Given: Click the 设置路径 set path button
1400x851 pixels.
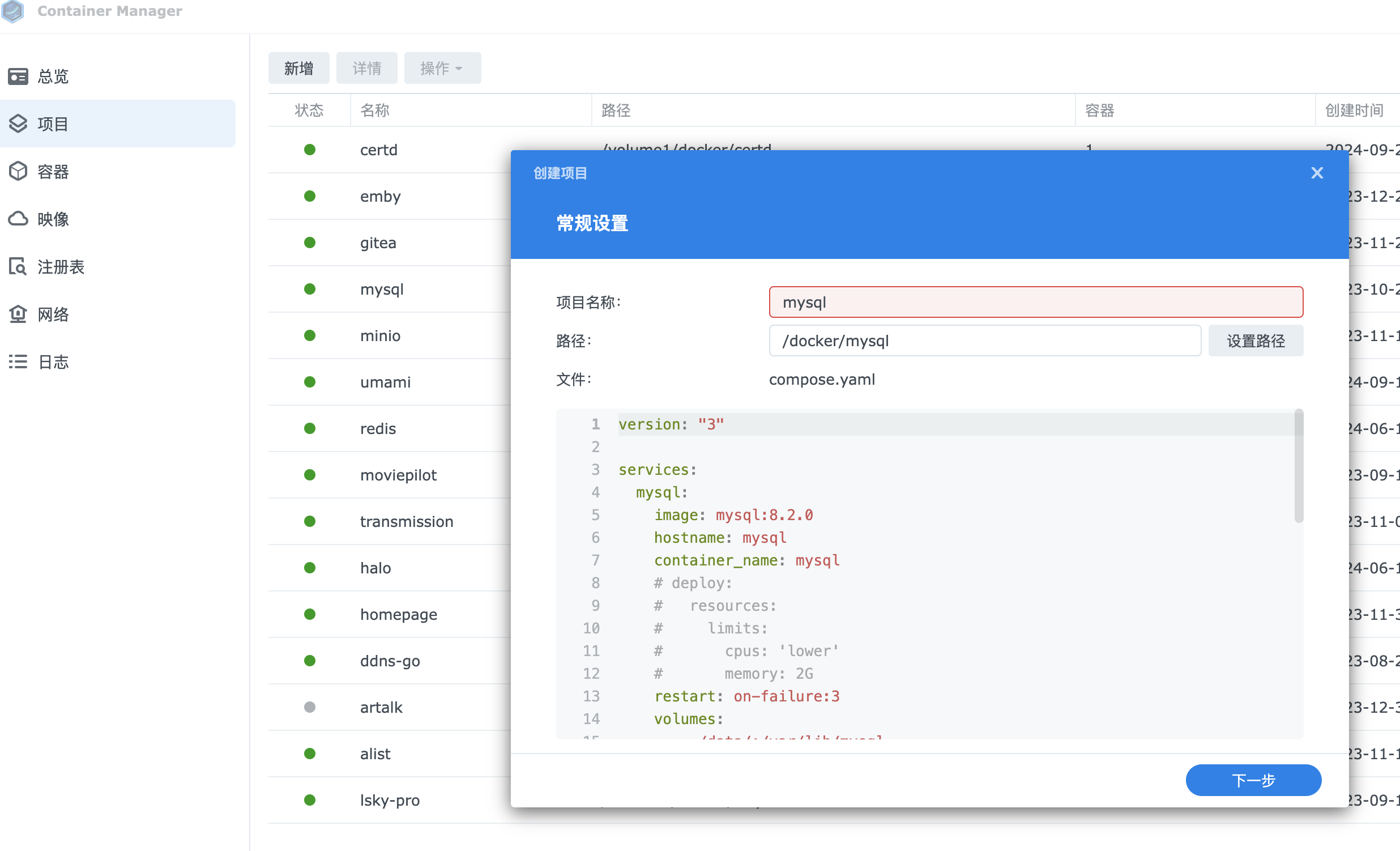Looking at the screenshot, I should (x=1255, y=341).
